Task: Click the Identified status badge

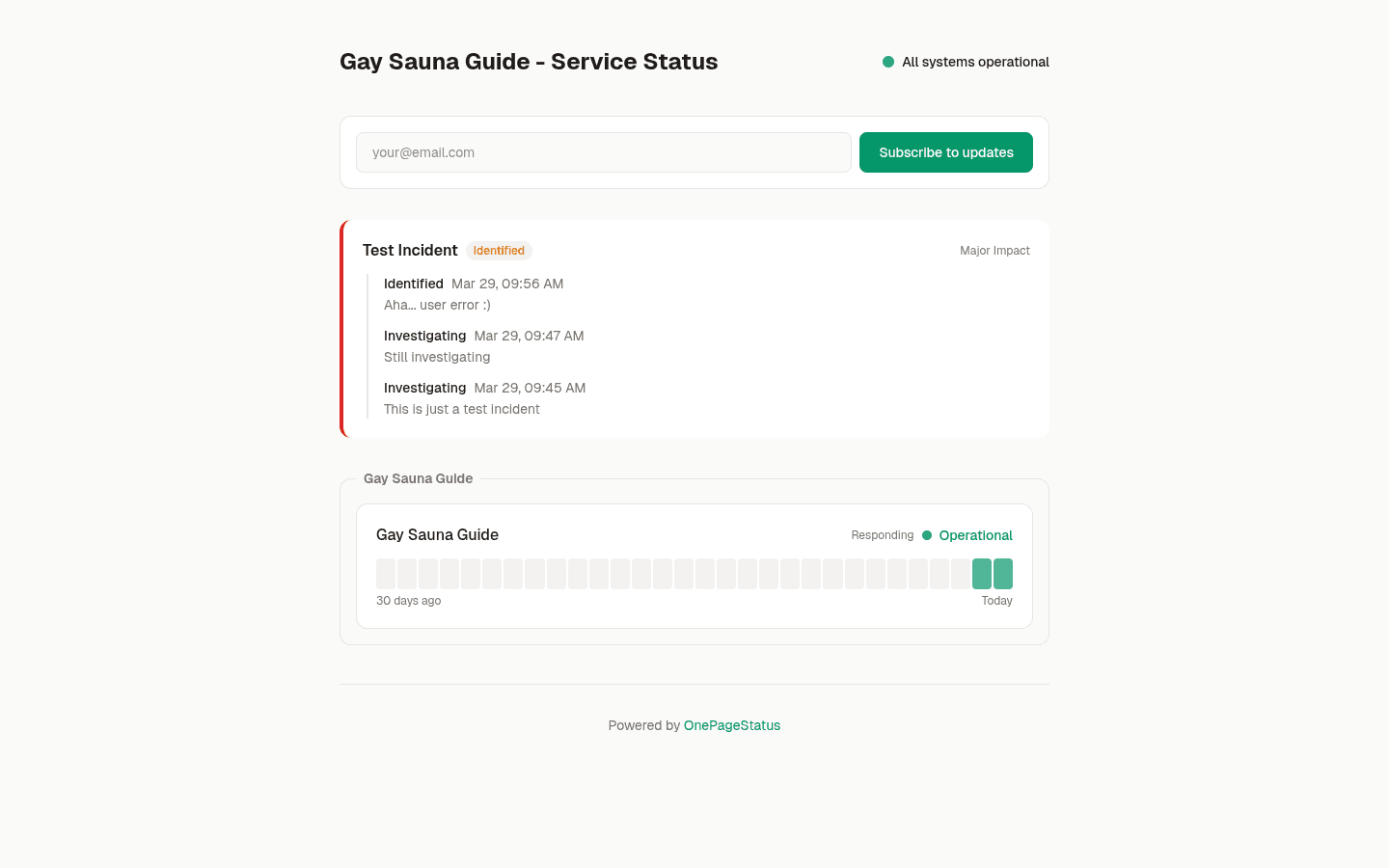Action: (x=499, y=250)
